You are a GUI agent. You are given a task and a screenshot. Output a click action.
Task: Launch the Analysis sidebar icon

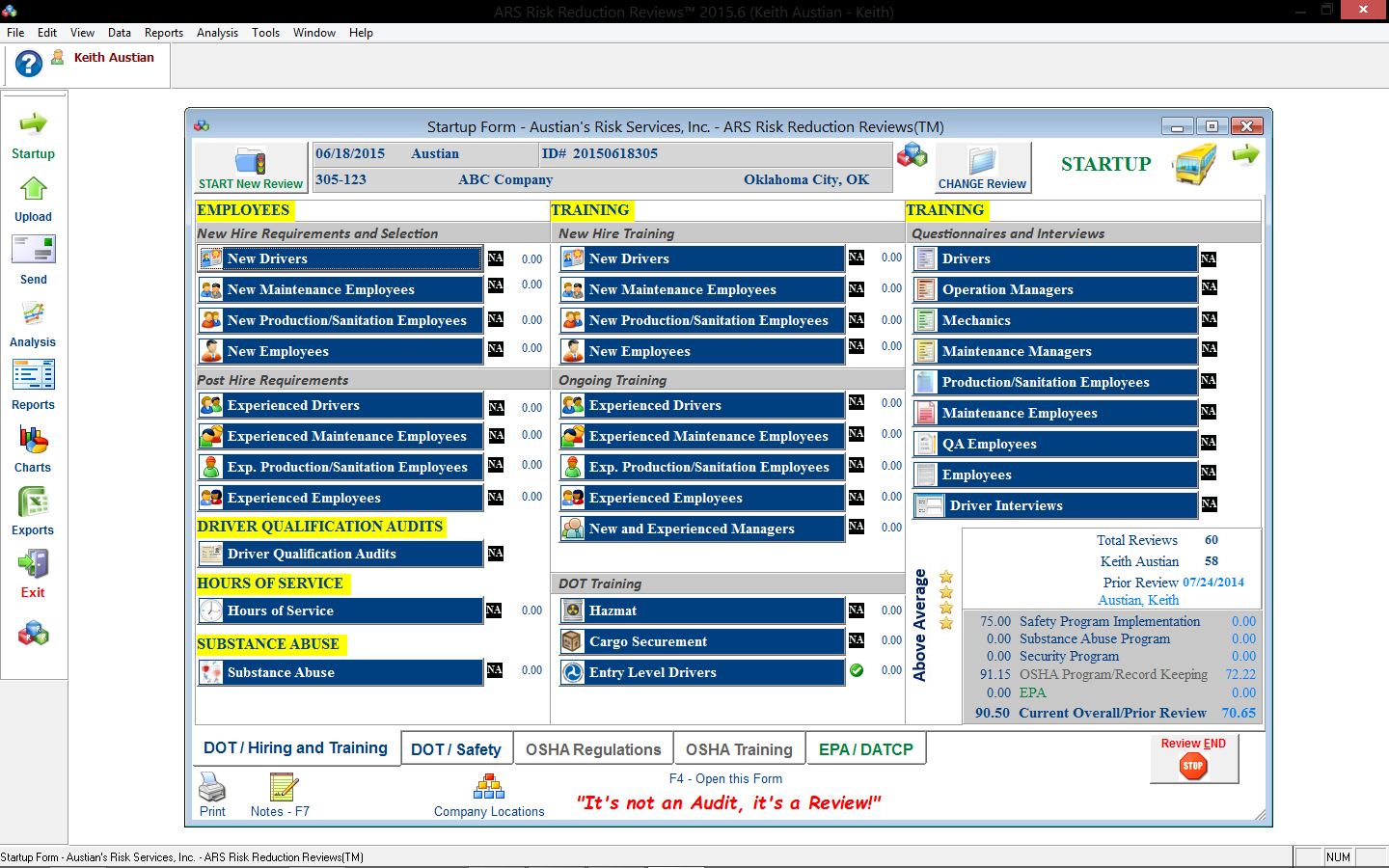point(33,313)
